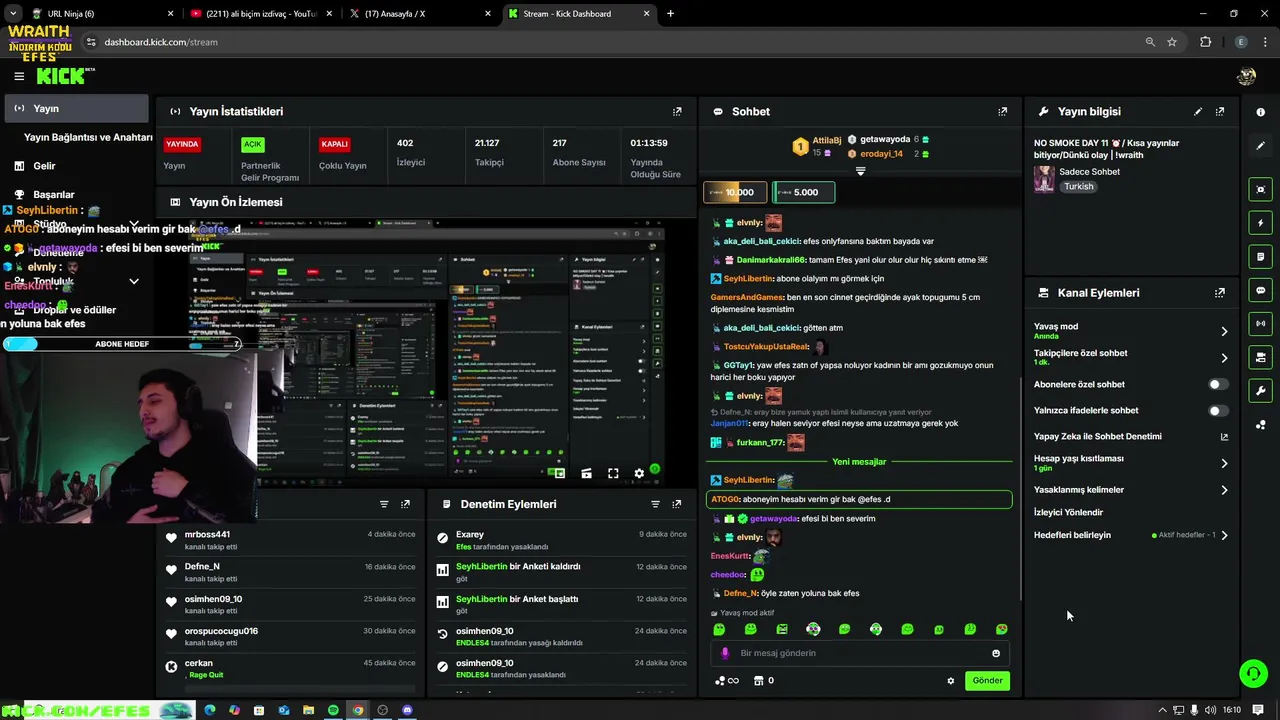Click the Sadece Sohbet category thumbnail
The width and height of the screenshot is (1280, 720).
1044,179
